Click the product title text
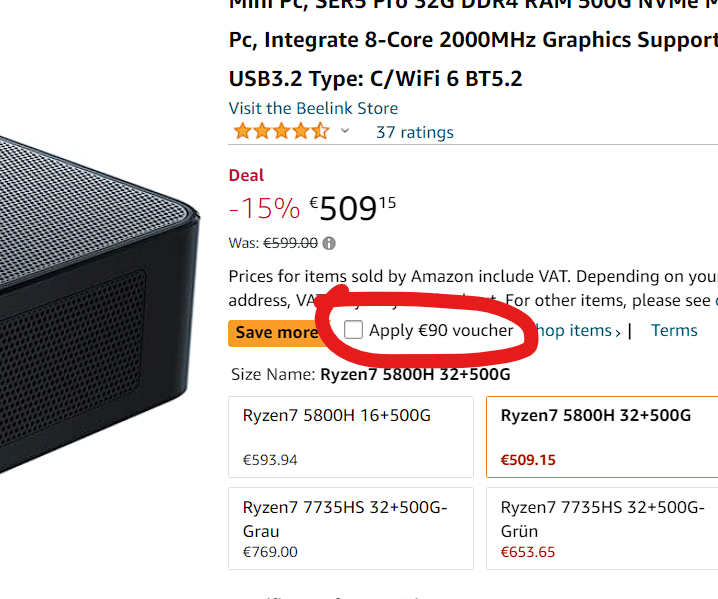The width and height of the screenshot is (718, 599). [472, 41]
